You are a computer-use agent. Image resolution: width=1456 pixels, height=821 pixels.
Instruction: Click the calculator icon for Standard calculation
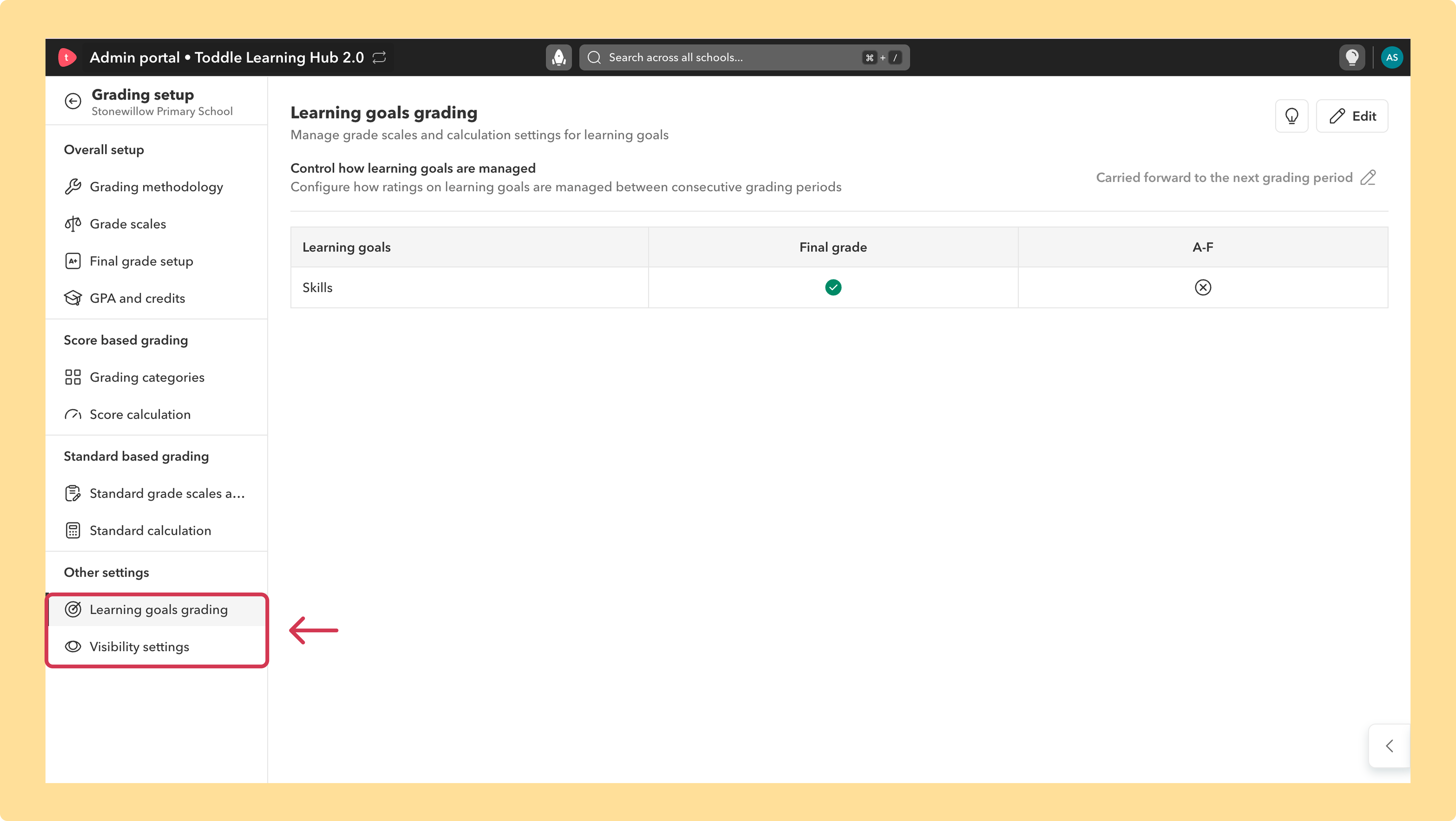pyautogui.click(x=73, y=530)
